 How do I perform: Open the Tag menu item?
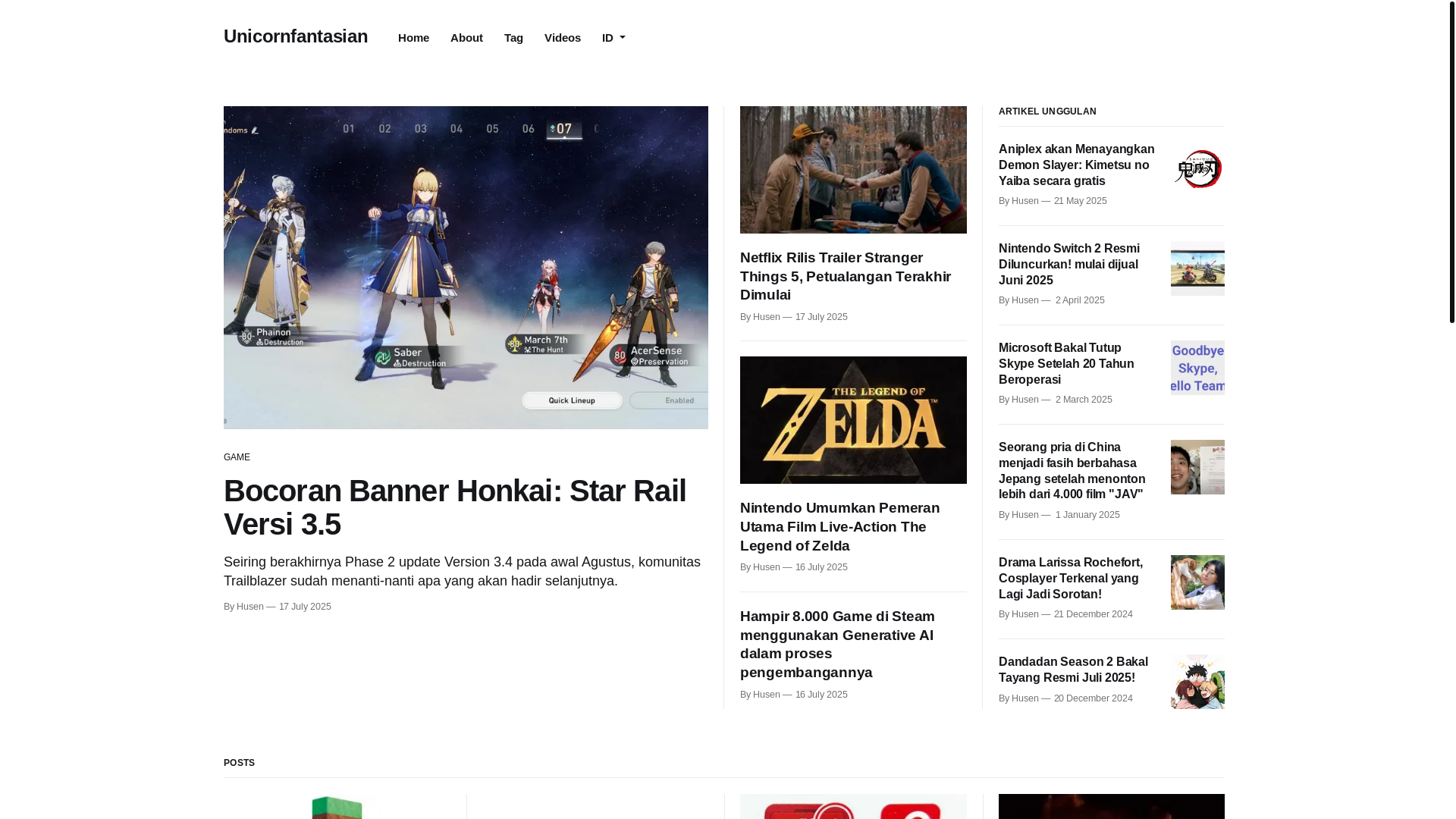click(x=513, y=38)
